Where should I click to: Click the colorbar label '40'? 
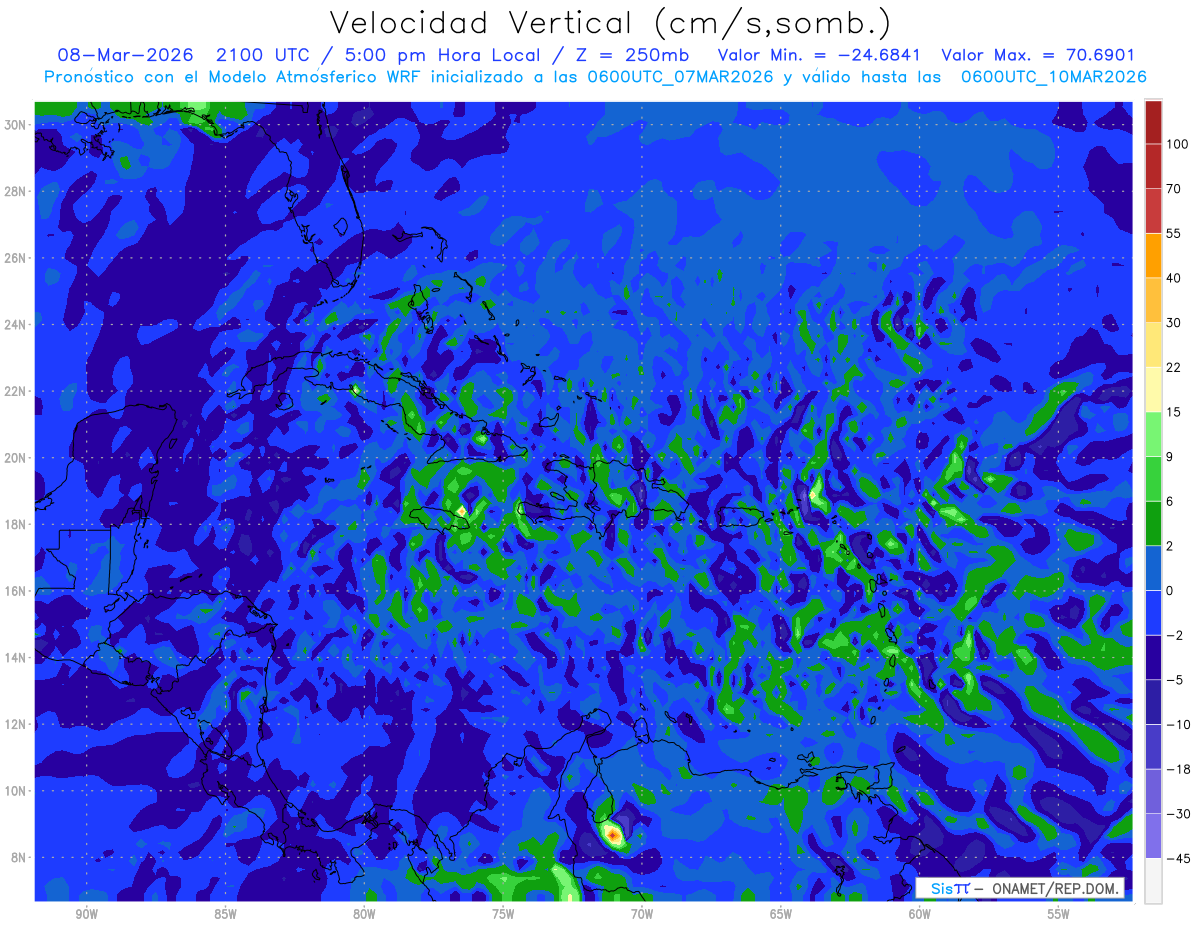pyautogui.click(x=1174, y=278)
